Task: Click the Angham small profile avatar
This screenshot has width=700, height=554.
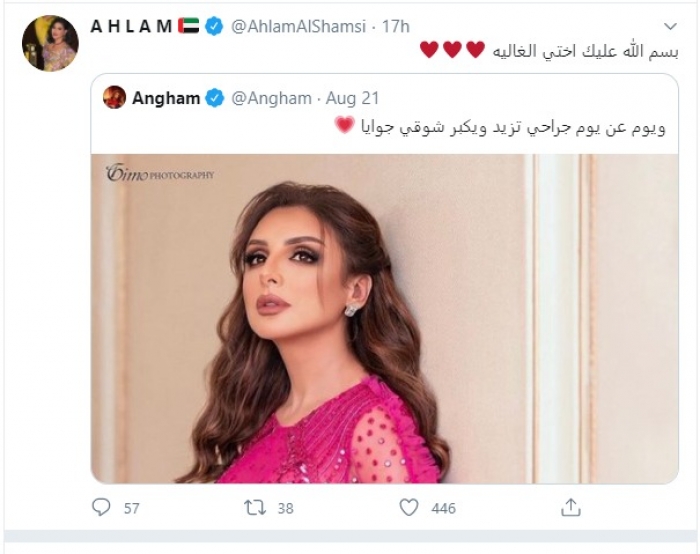Action: (x=114, y=97)
